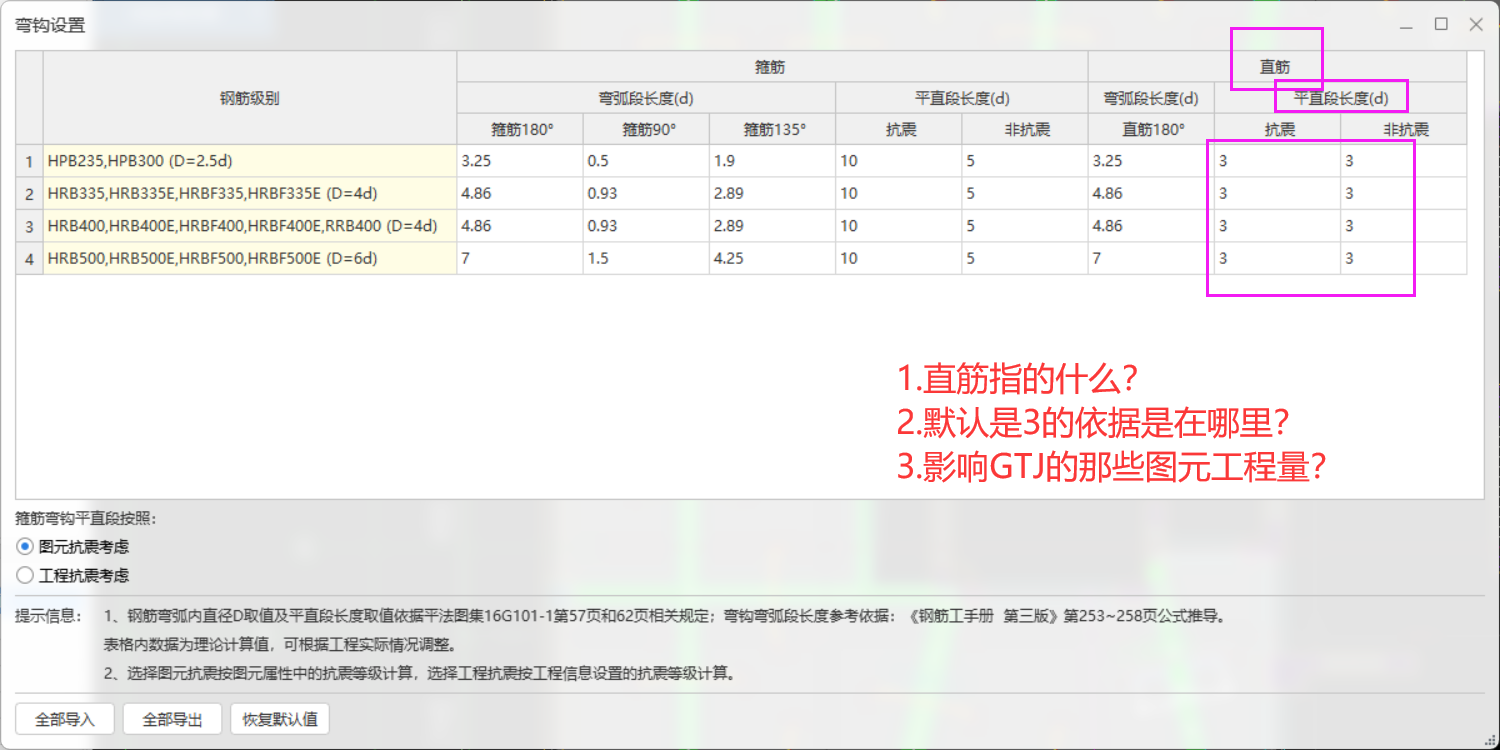
Task: Edit 直筋 抗震 value 3 in HPB235 row
Action: [x=1278, y=161]
